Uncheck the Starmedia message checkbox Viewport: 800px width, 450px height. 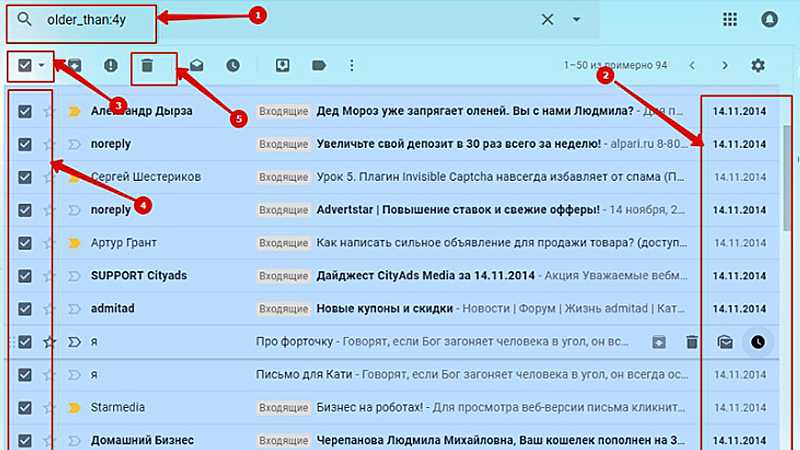(24, 408)
